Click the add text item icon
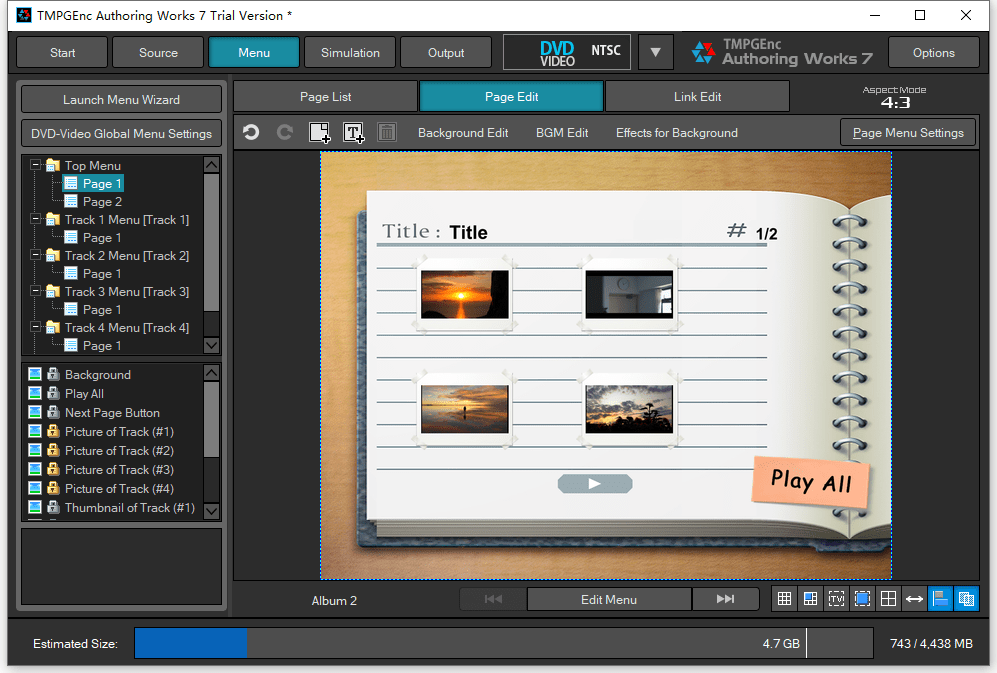The width and height of the screenshot is (997, 673). (353, 132)
